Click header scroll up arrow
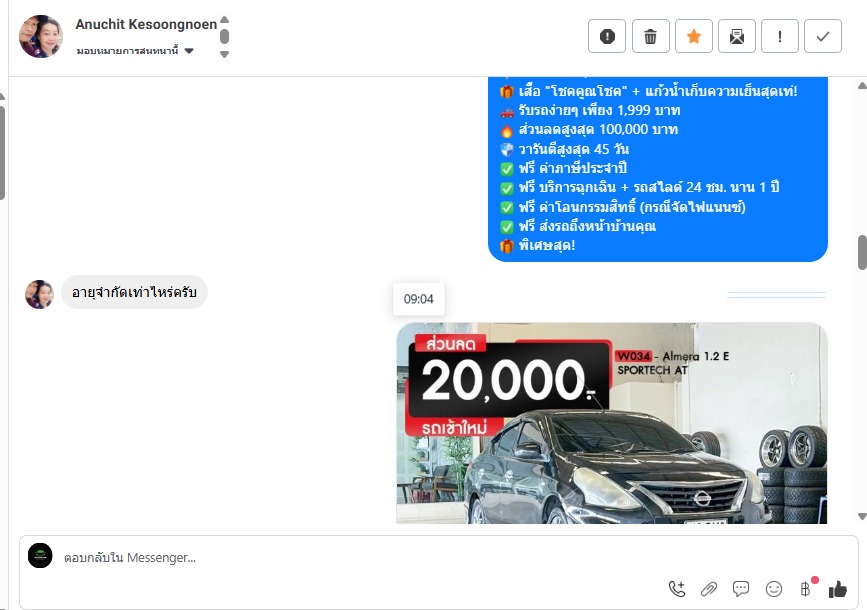 (x=224, y=20)
